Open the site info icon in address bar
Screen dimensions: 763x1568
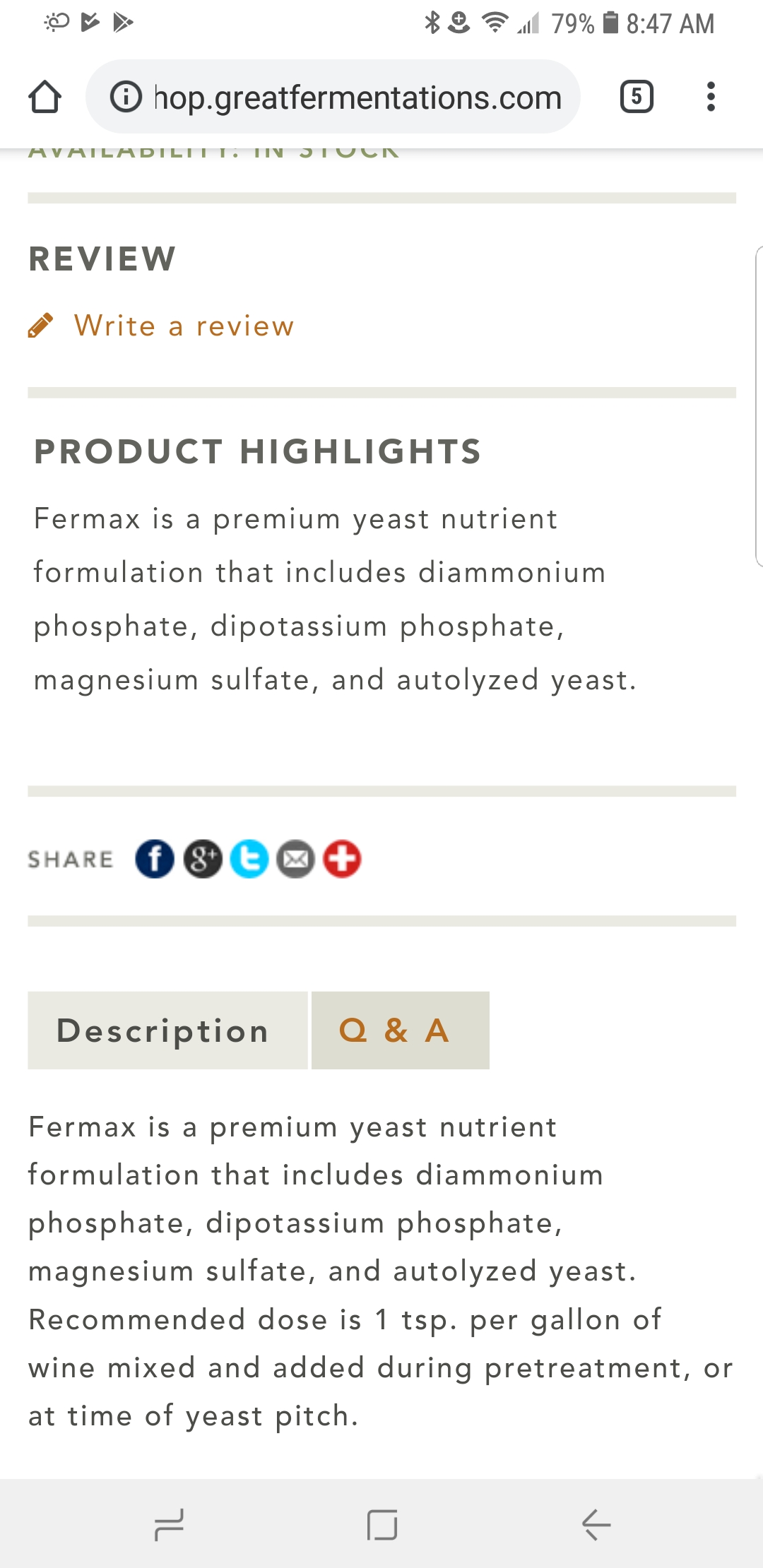tap(126, 97)
